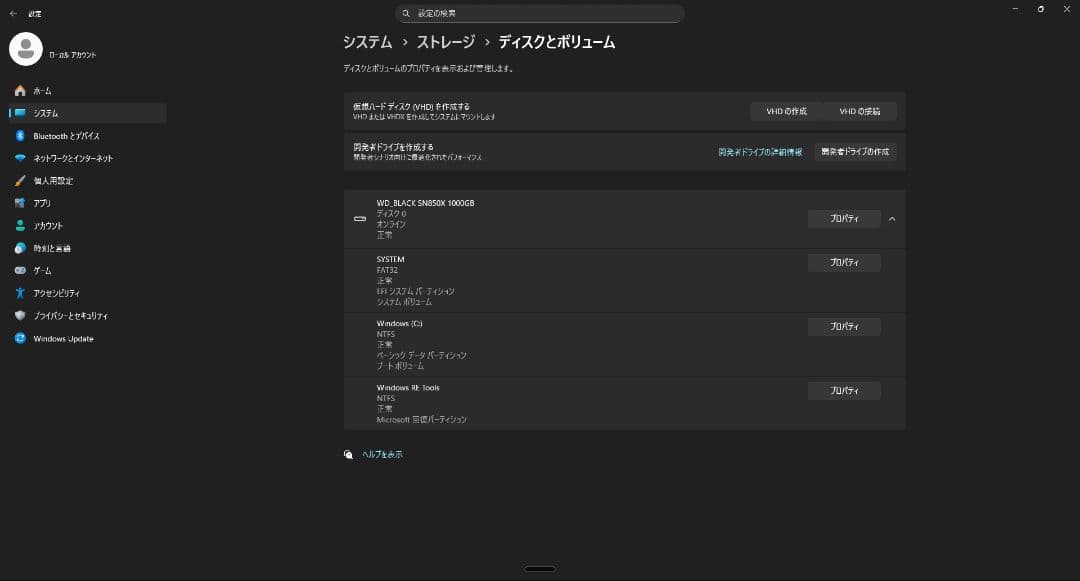The height and width of the screenshot is (581, 1080).
Task: Go to ストレージ in the breadcrumb
Action: (x=446, y=42)
